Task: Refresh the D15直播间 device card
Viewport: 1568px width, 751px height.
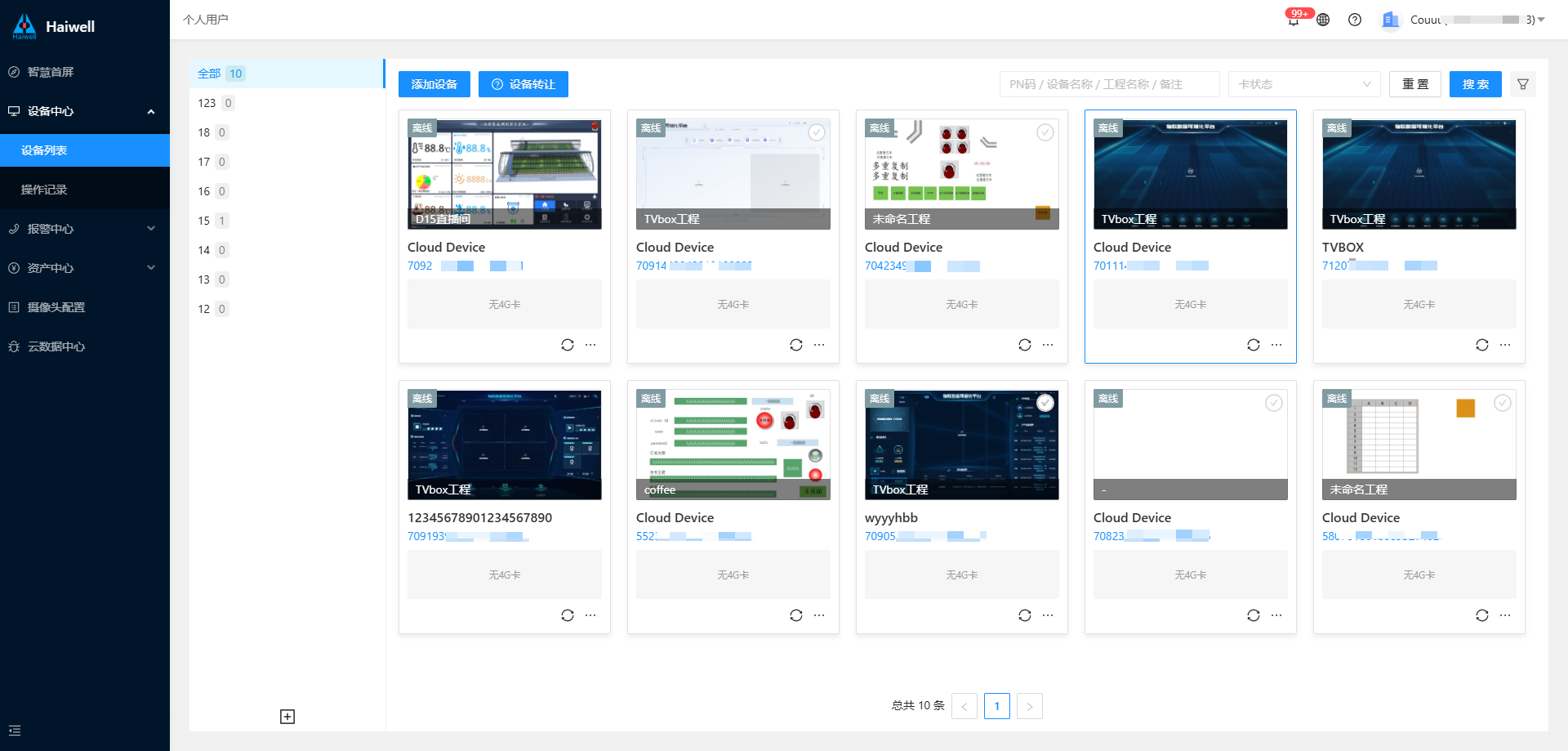Action: click(x=568, y=345)
